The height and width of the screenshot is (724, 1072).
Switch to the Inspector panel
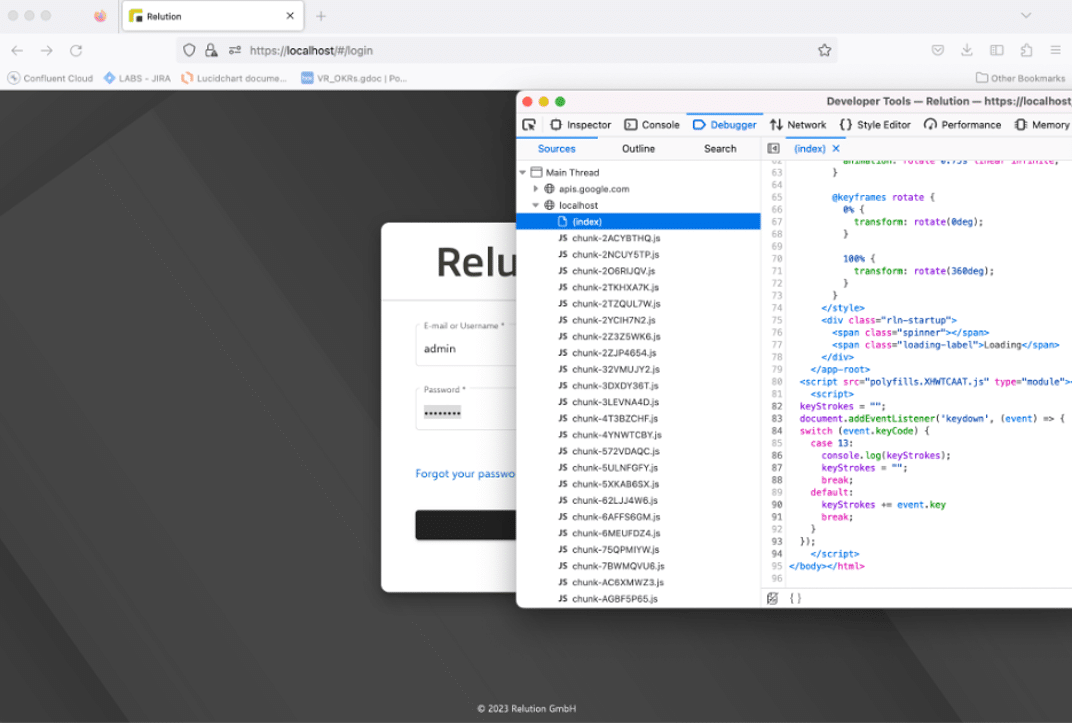pos(581,124)
